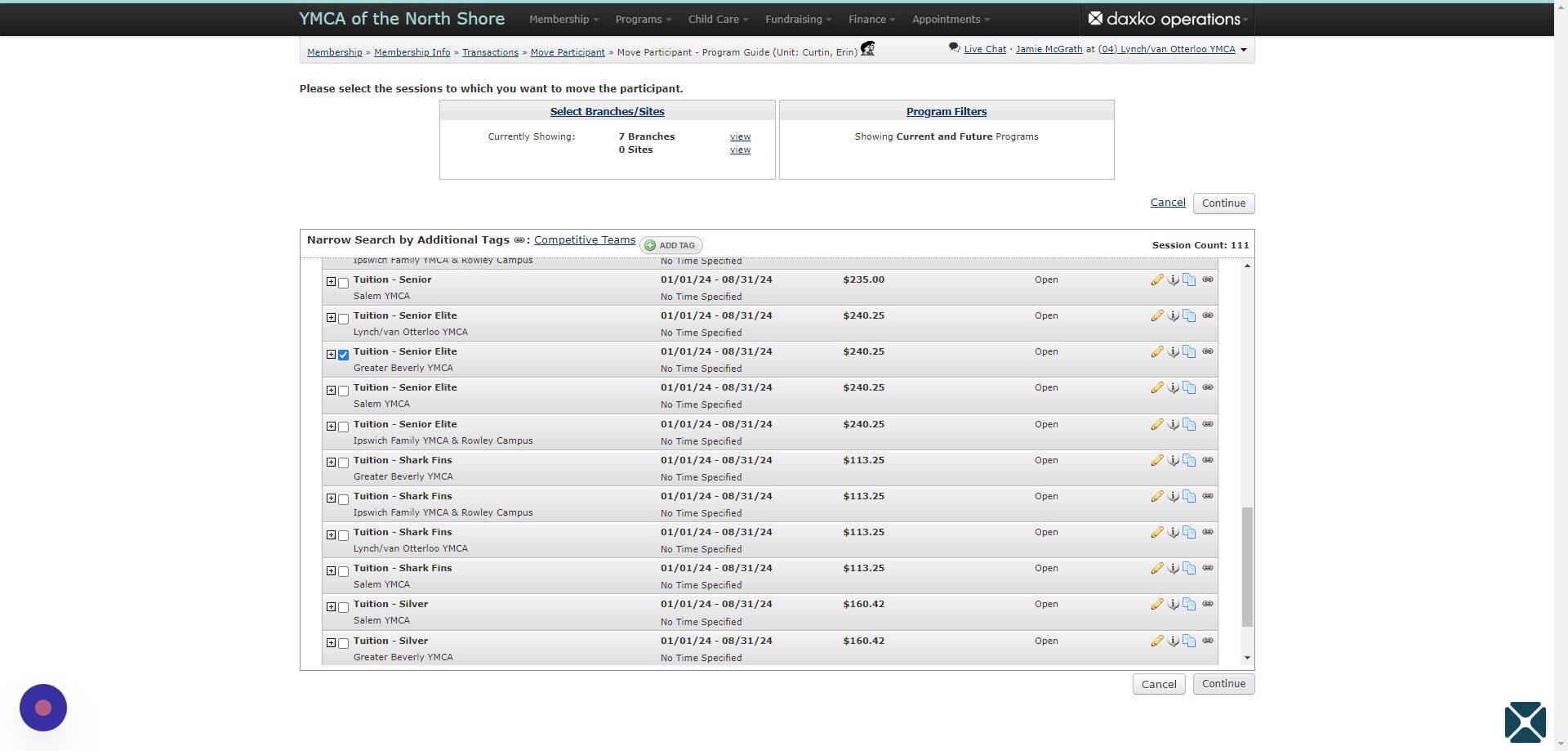Show info for Senior Elite, Ipswich Family YMCA

click(x=1174, y=424)
